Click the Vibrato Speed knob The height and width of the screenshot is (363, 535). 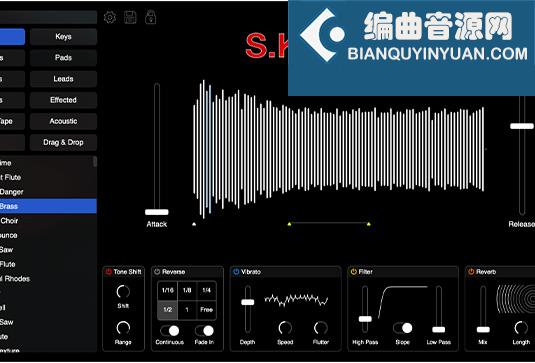coord(285,328)
